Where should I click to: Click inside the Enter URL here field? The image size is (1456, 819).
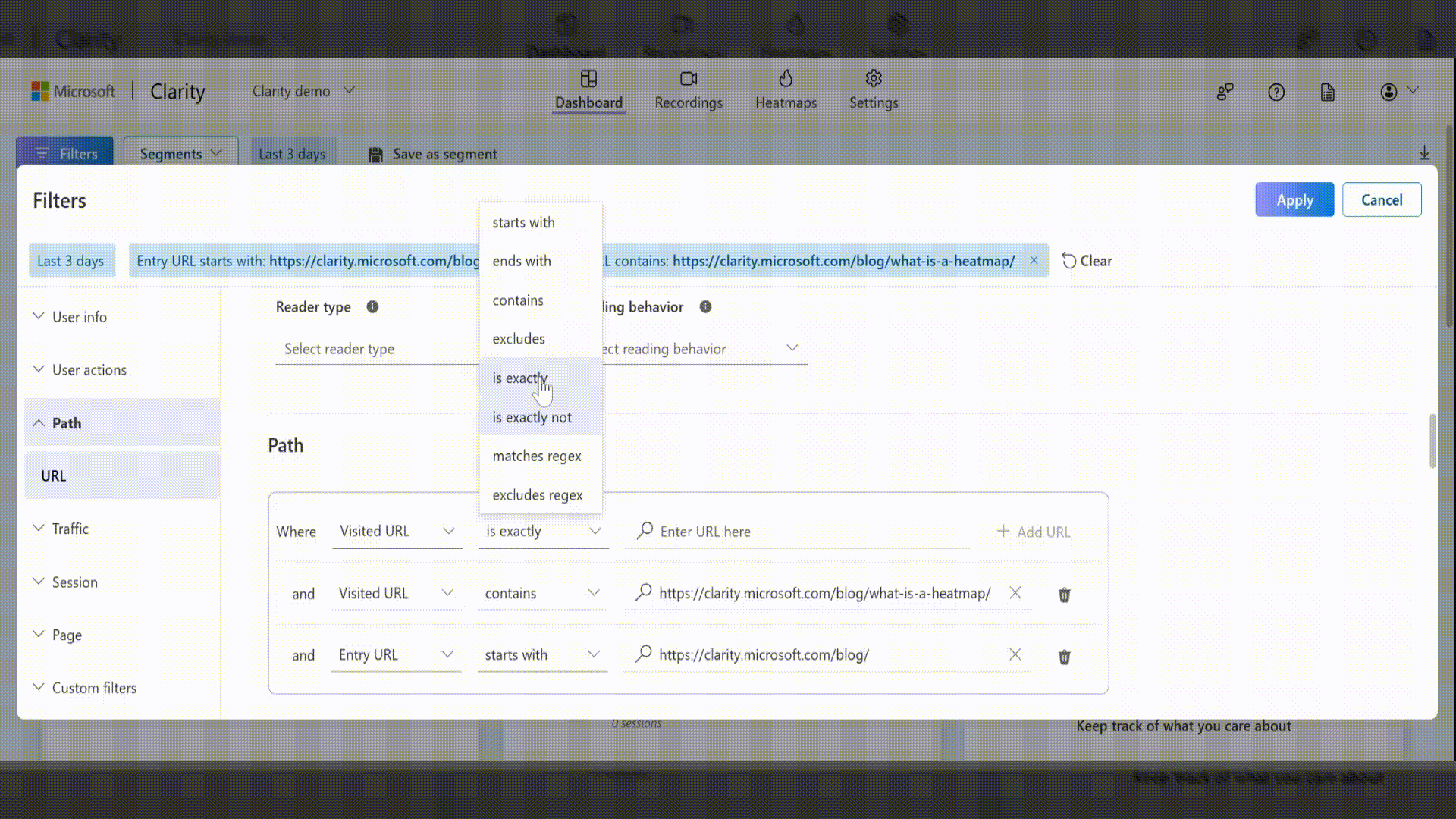pos(758,531)
